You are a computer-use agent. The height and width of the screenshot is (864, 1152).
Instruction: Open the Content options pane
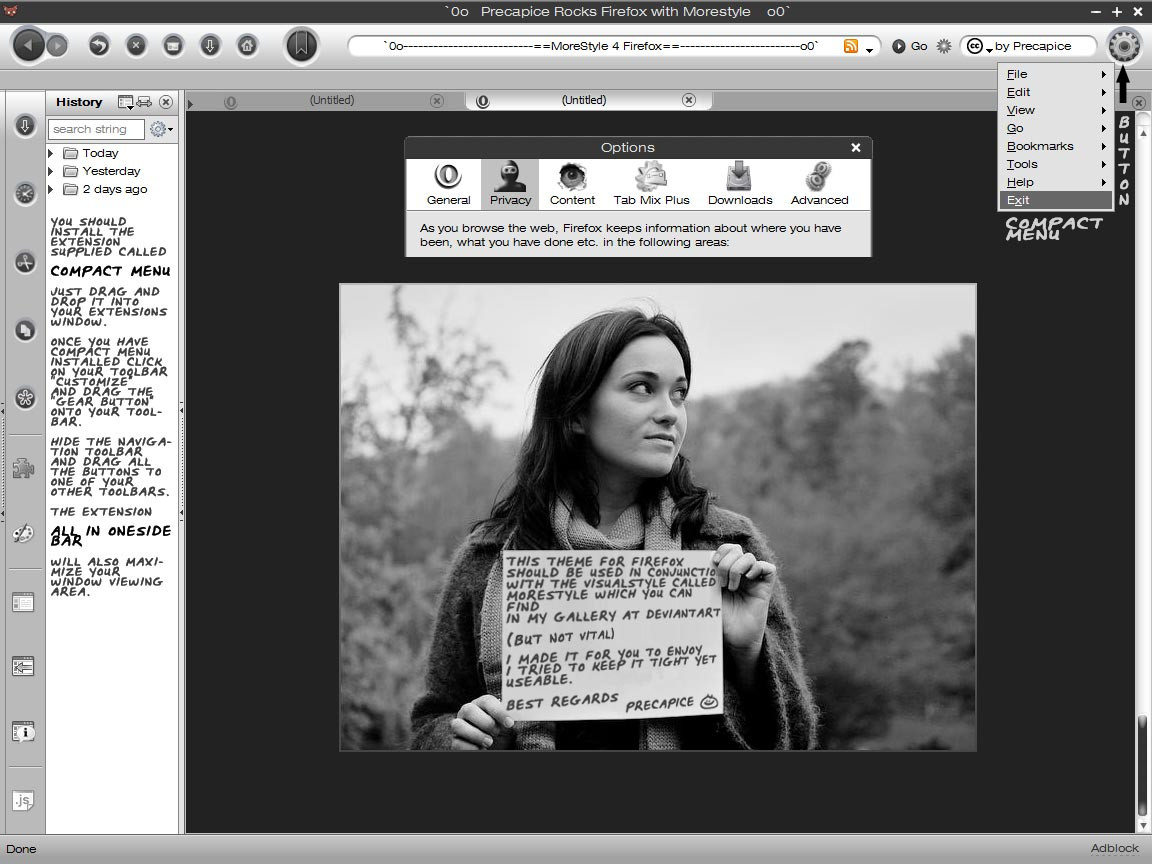pos(572,184)
